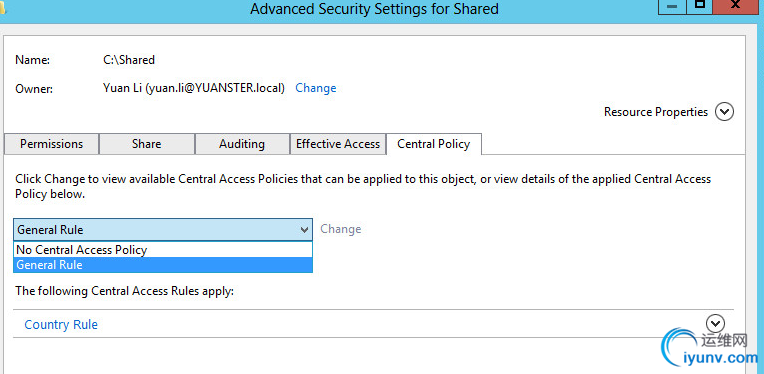Viewport: 764px width, 374px height.
Task: Open the Share tab
Action: tap(147, 144)
